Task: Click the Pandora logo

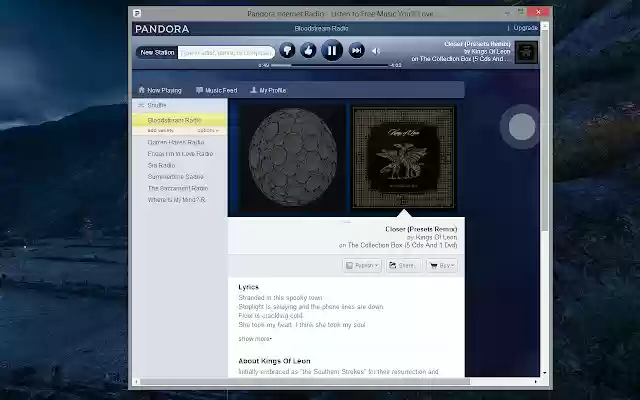Action: click(162, 29)
